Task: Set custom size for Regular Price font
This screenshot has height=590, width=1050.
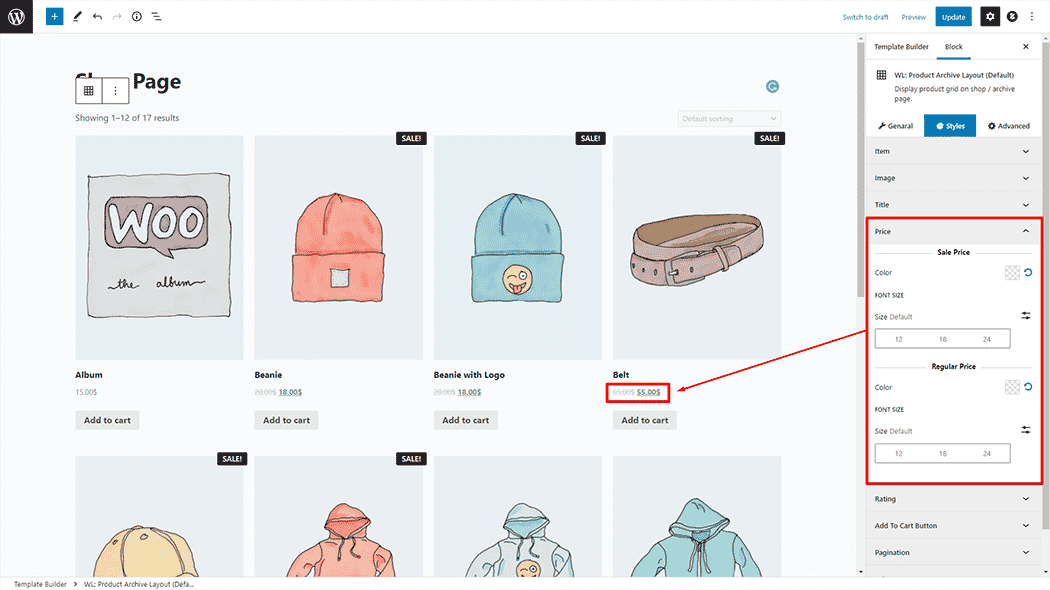Action: tap(1026, 430)
